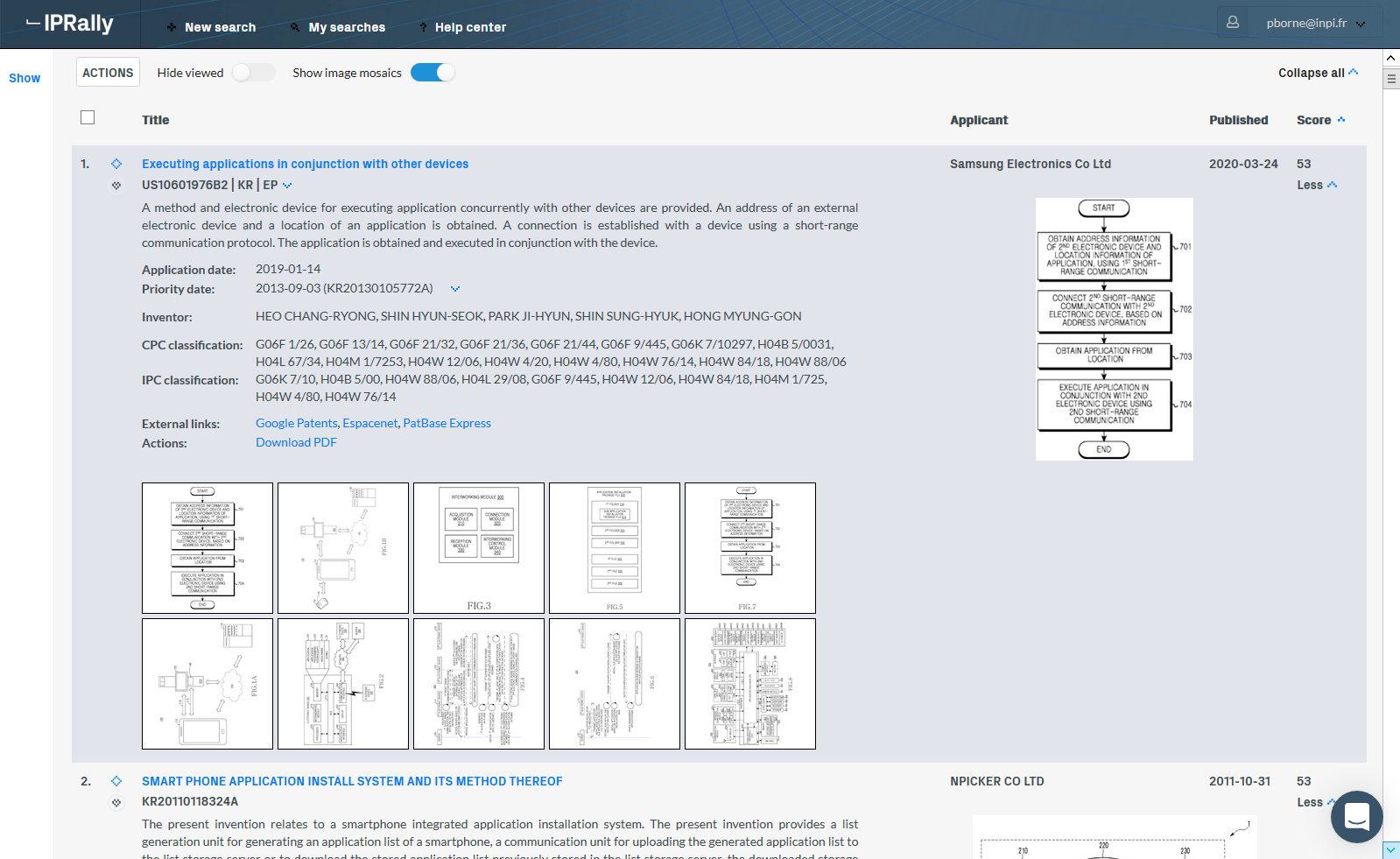
Task: Open the FIG.3 drawing thumbnail
Action: pos(479,548)
